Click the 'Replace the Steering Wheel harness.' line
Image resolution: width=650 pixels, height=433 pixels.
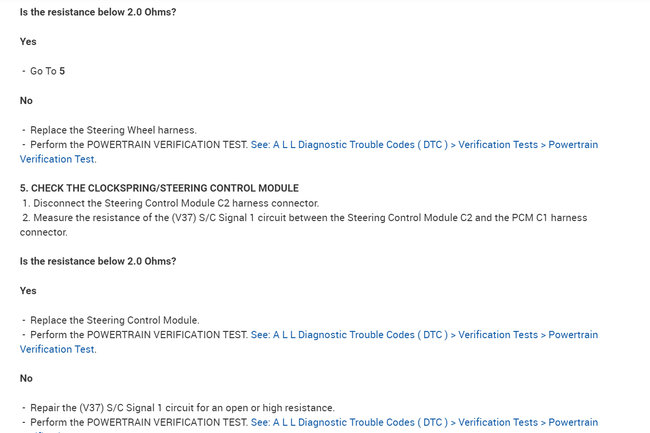point(113,130)
